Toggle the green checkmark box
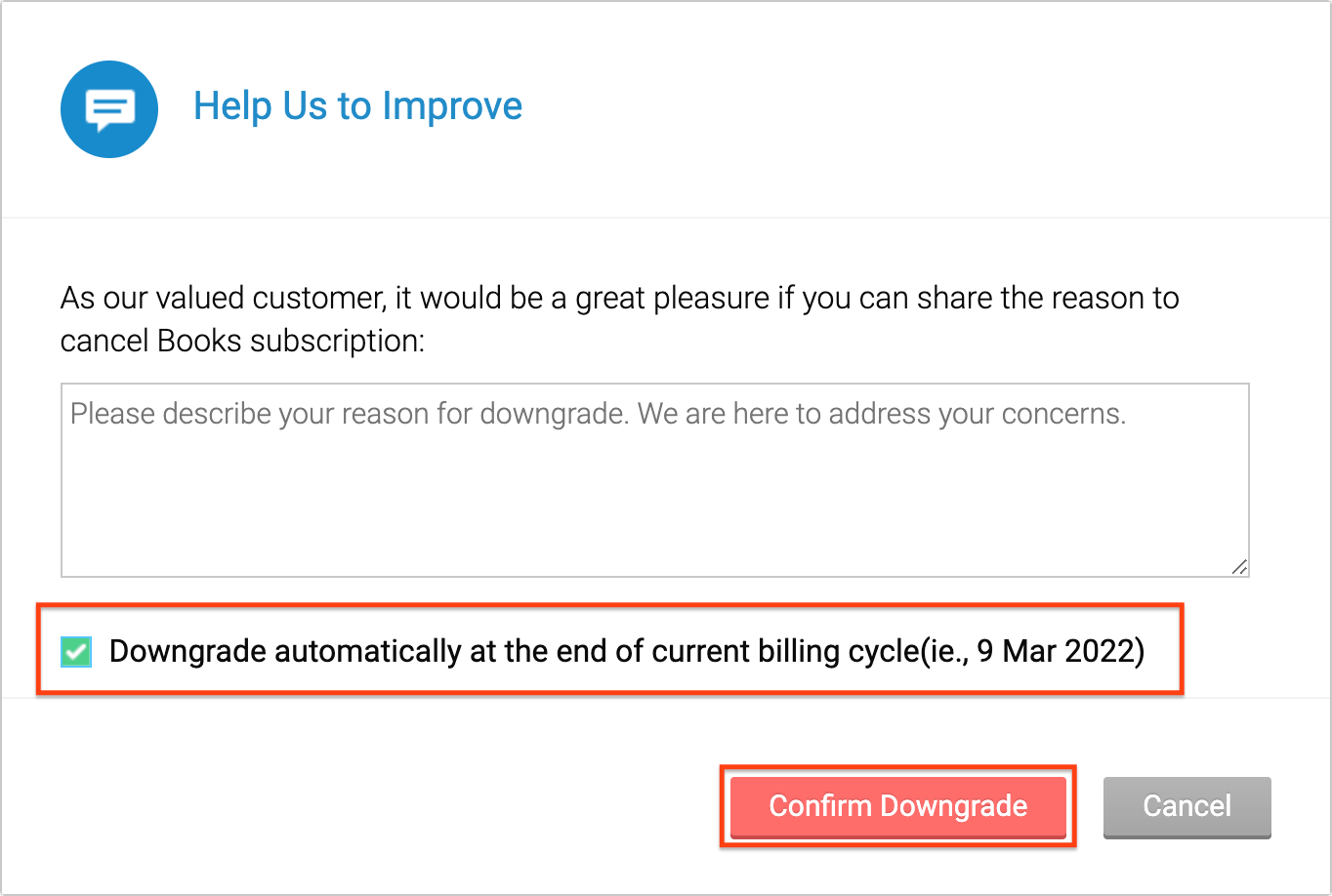 click(76, 651)
